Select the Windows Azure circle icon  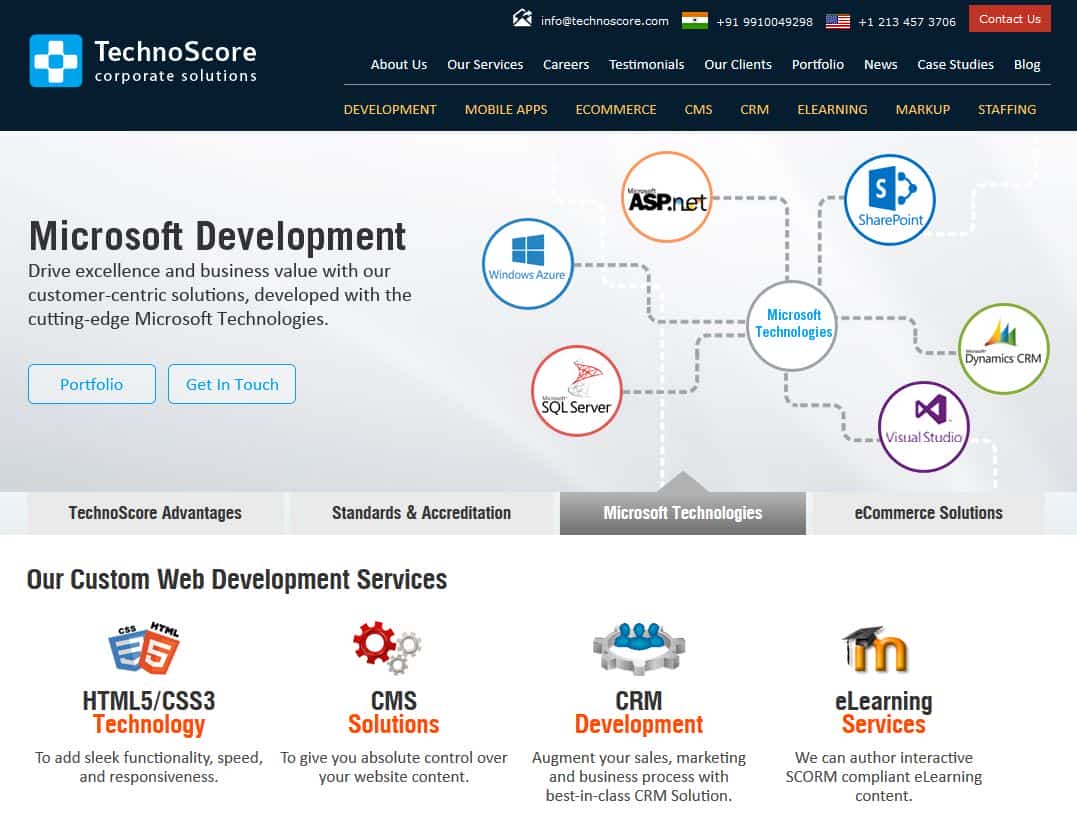pos(527,263)
